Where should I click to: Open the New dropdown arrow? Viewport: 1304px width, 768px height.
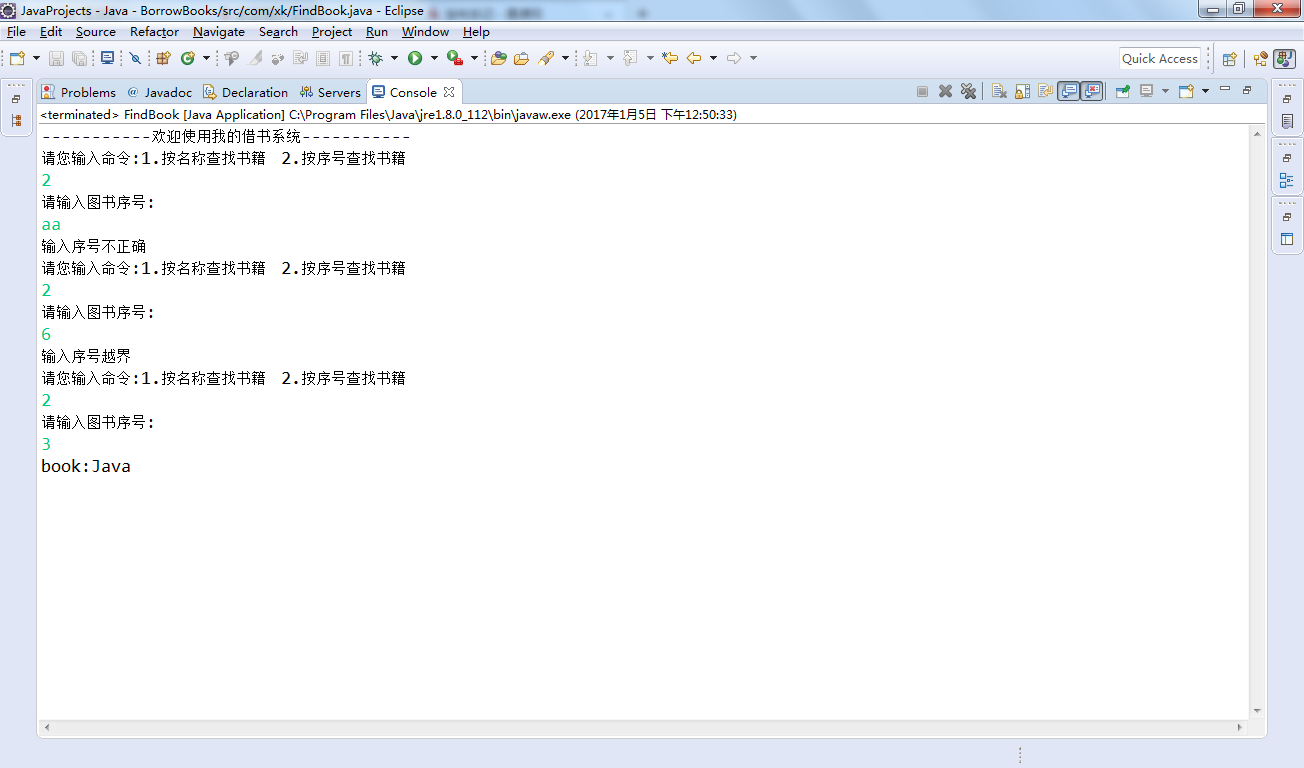[36, 58]
